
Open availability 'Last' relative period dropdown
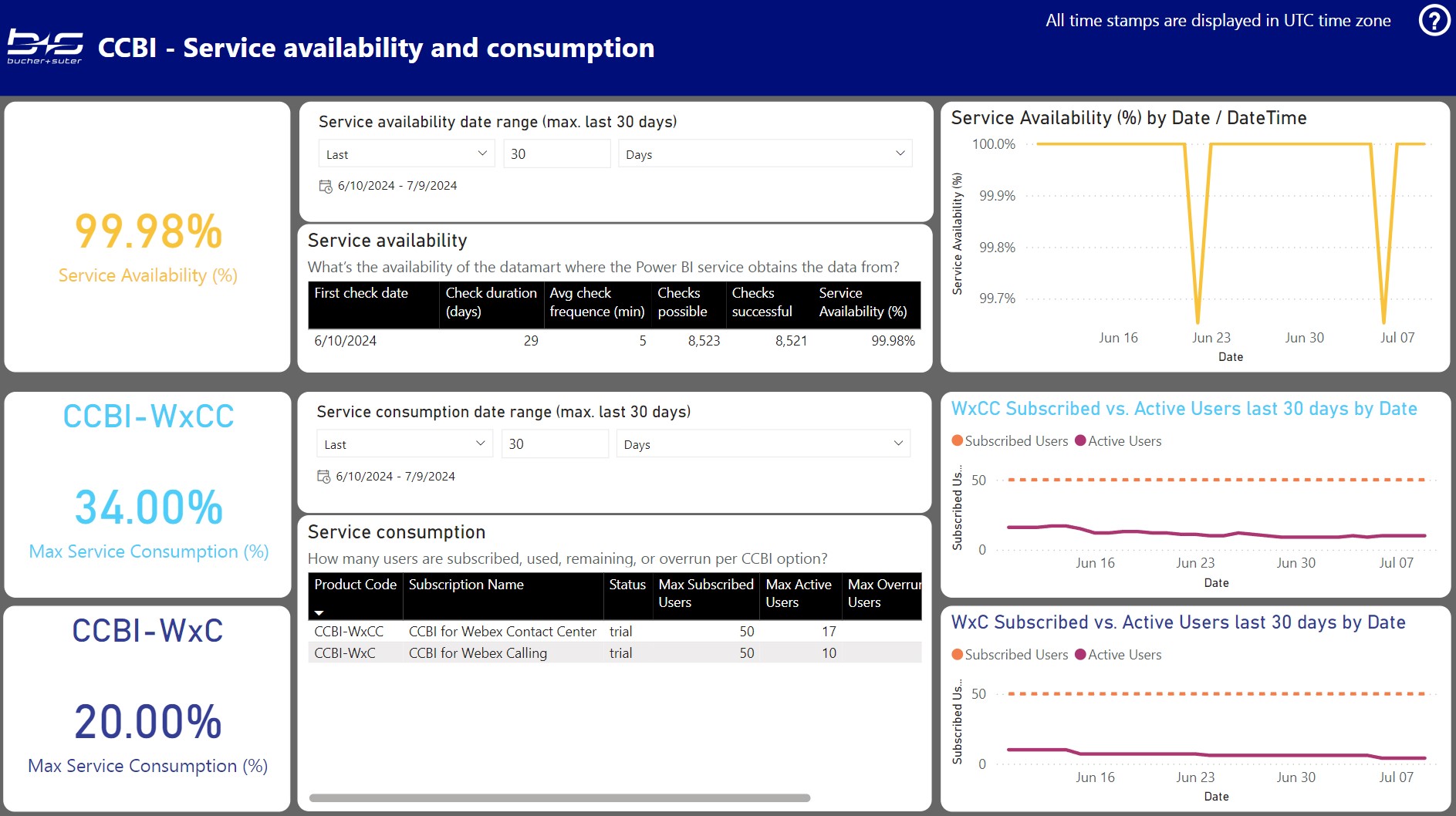407,154
